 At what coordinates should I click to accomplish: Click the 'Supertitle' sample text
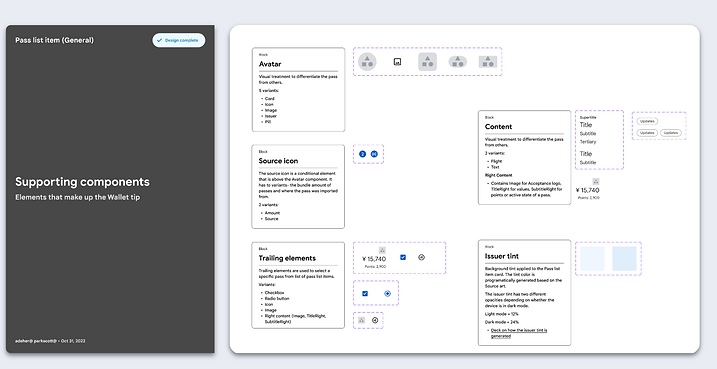[x=588, y=118]
